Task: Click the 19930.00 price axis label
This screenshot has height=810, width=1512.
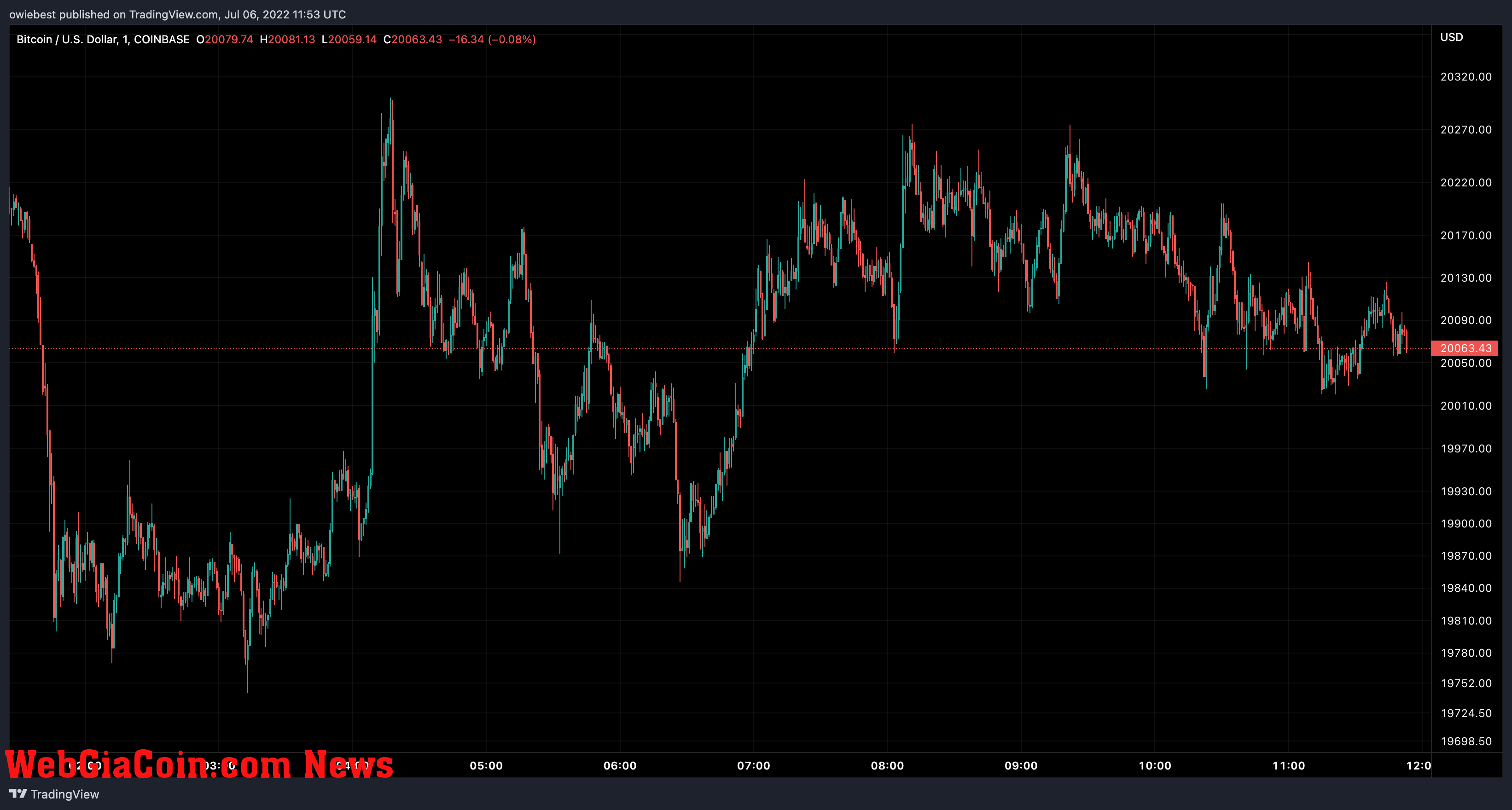Action: 1465,492
